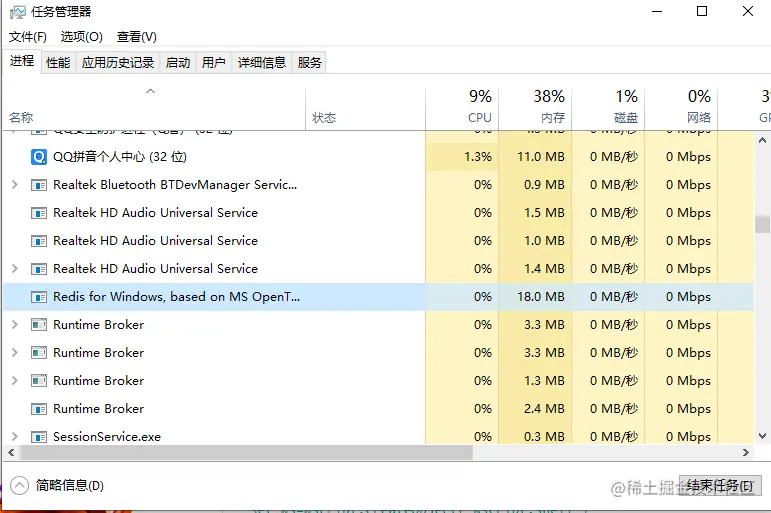Expand Runtime Broker row using 1.3 MB
Image resolution: width=771 pixels, height=513 pixels.
click(14, 381)
